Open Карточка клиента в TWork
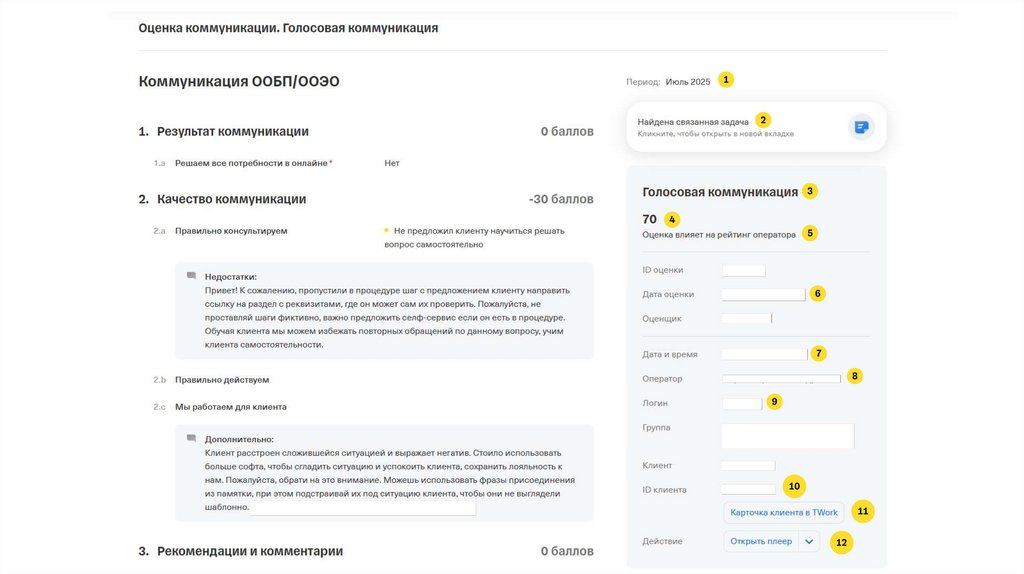This screenshot has width=1024, height=574. tap(783, 512)
